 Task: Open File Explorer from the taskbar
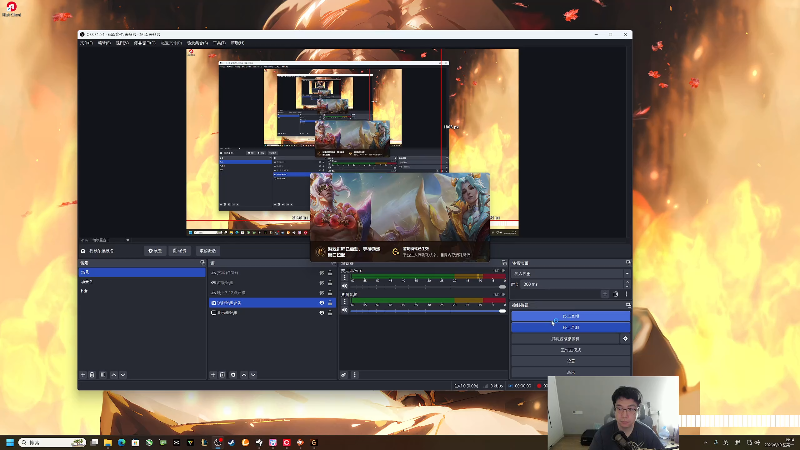[x=108, y=442]
